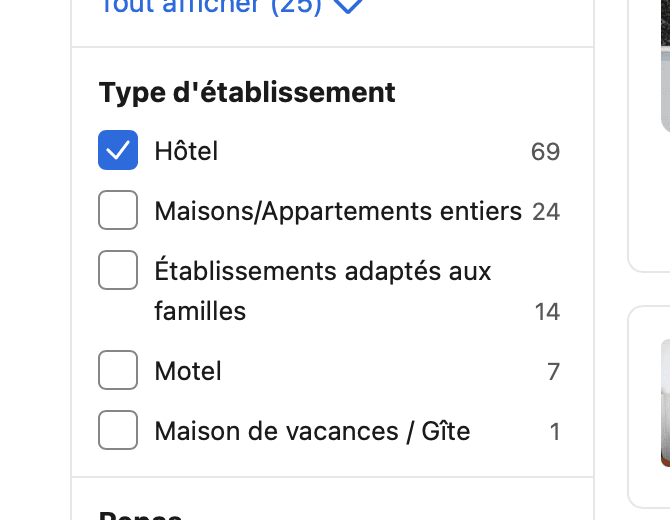Click the Maisons/Appartements entiers label text
This screenshot has height=520, width=670.
pyautogui.click(x=338, y=211)
